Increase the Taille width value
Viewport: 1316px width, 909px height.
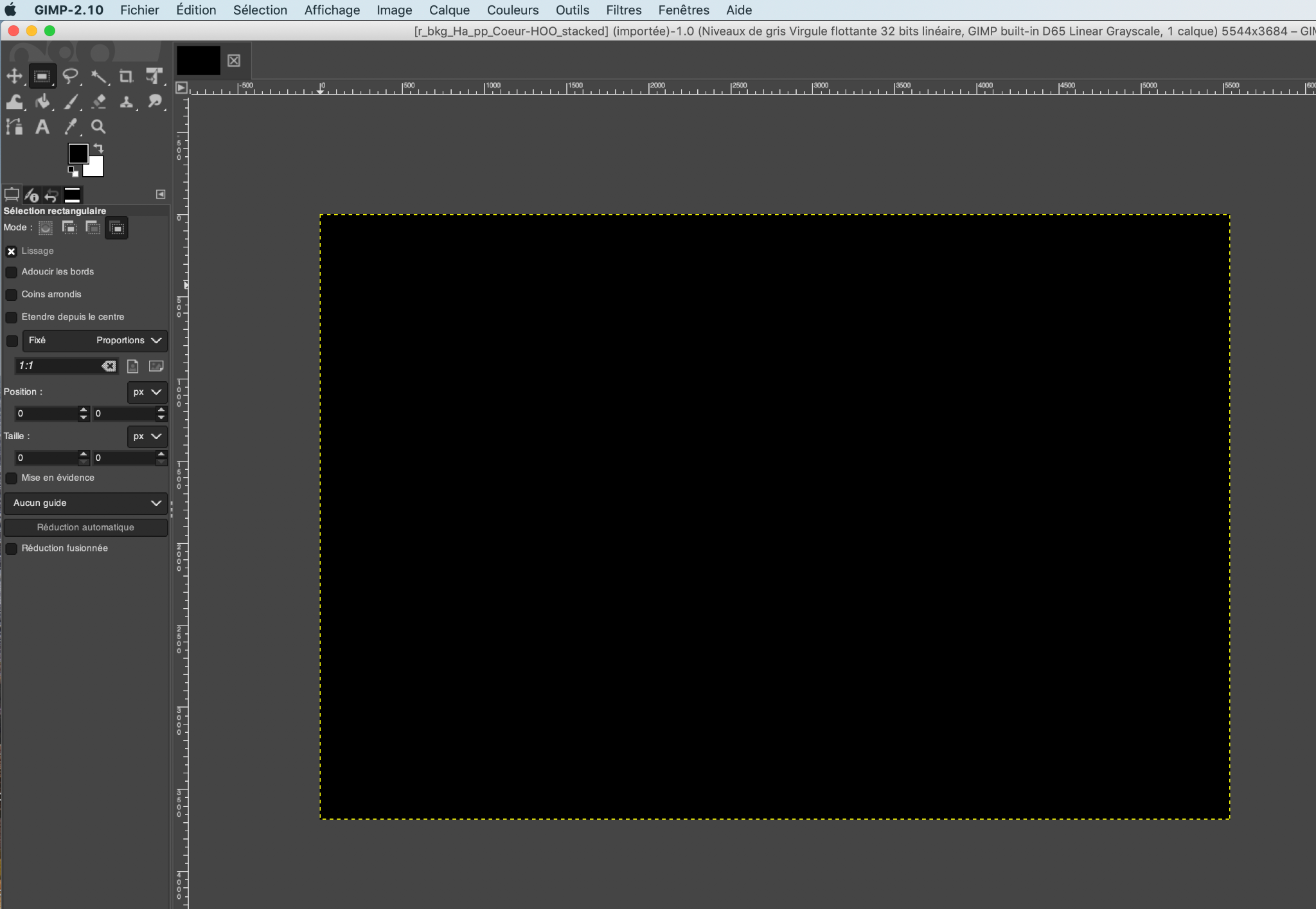point(83,455)
